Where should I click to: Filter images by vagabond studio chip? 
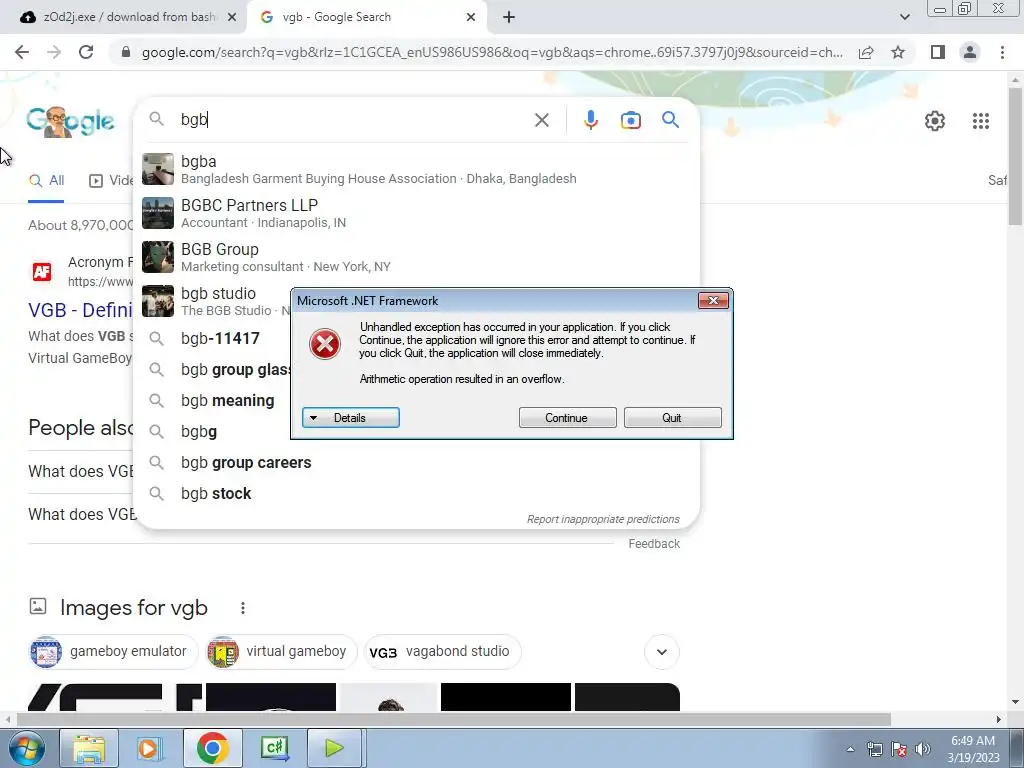[x=443, y=652]
